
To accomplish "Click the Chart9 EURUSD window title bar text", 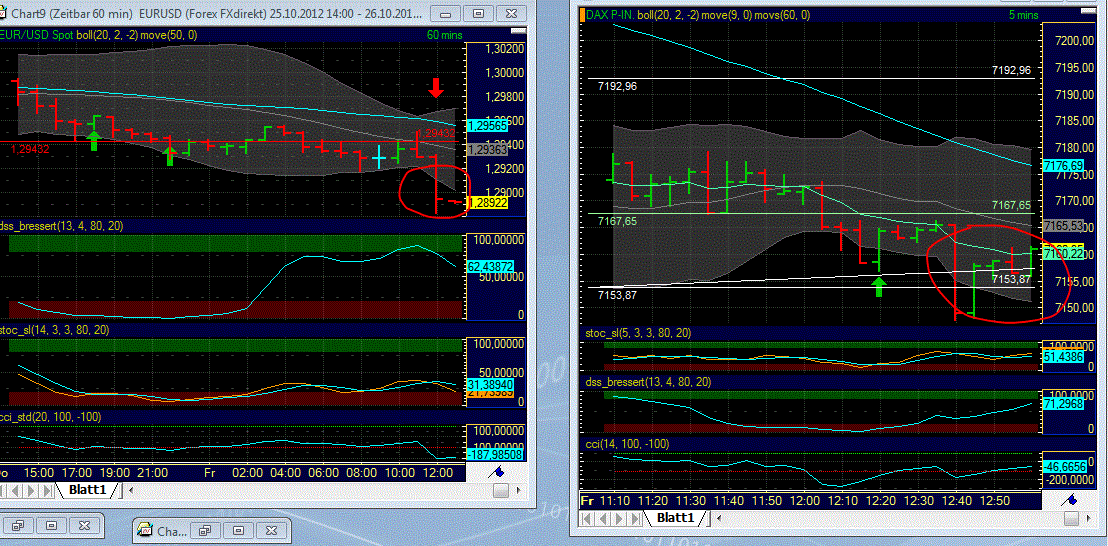I will coord(218,13).
